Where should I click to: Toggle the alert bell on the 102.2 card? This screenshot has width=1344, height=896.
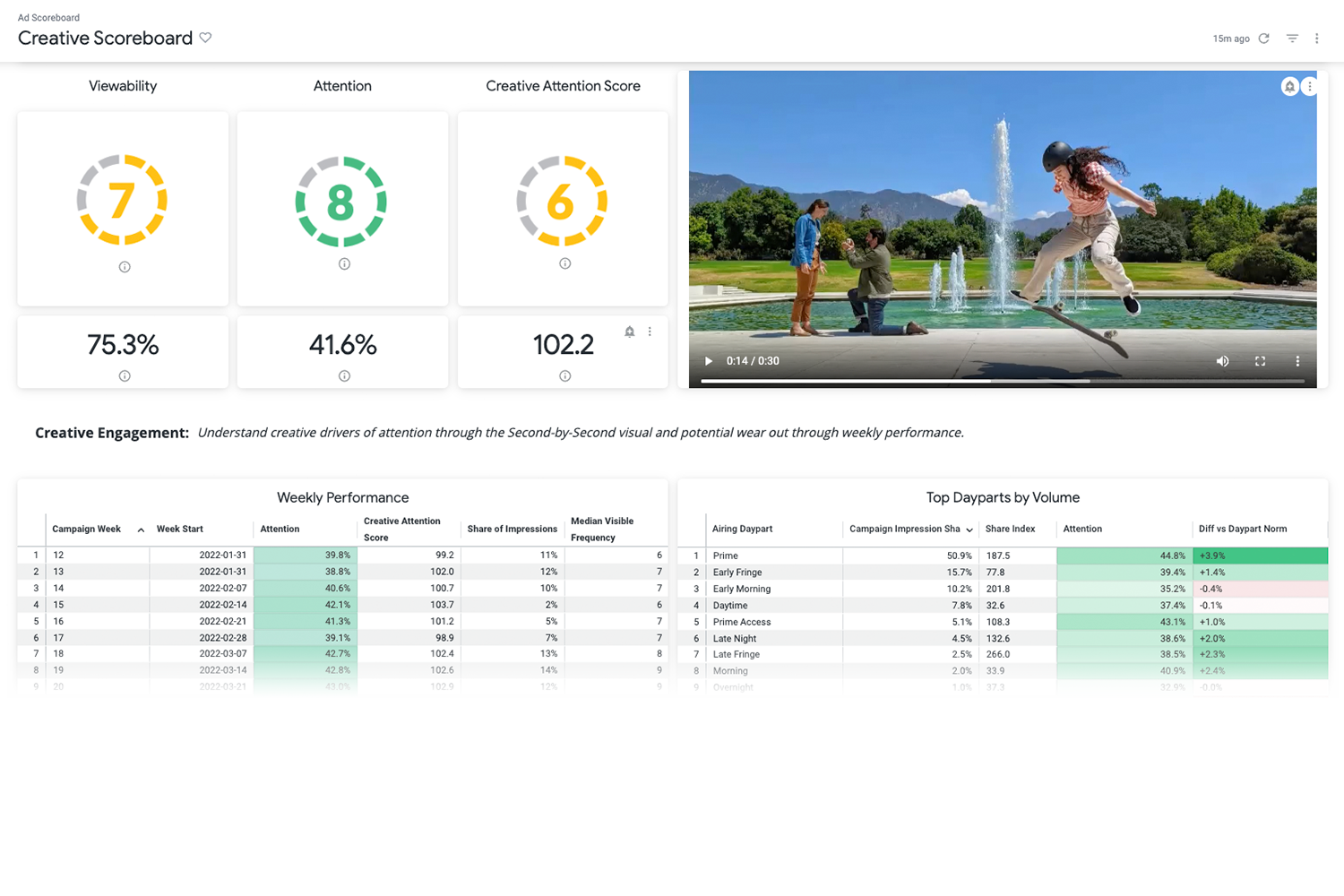coord(629,332)
